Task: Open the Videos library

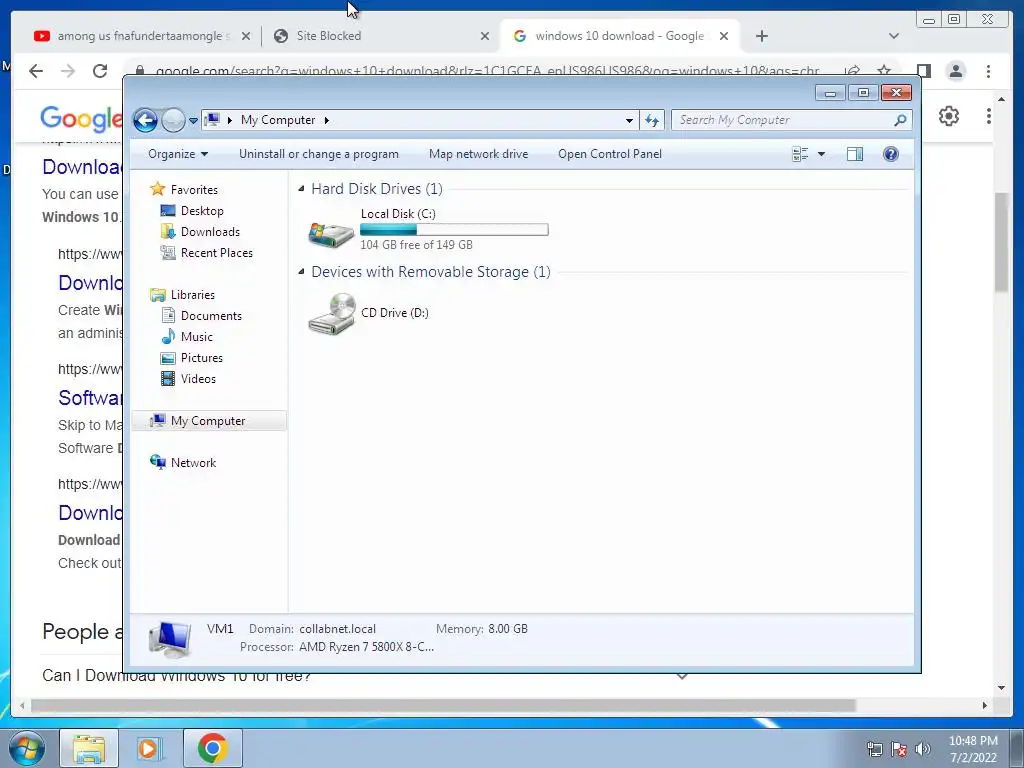Action: 188,379
